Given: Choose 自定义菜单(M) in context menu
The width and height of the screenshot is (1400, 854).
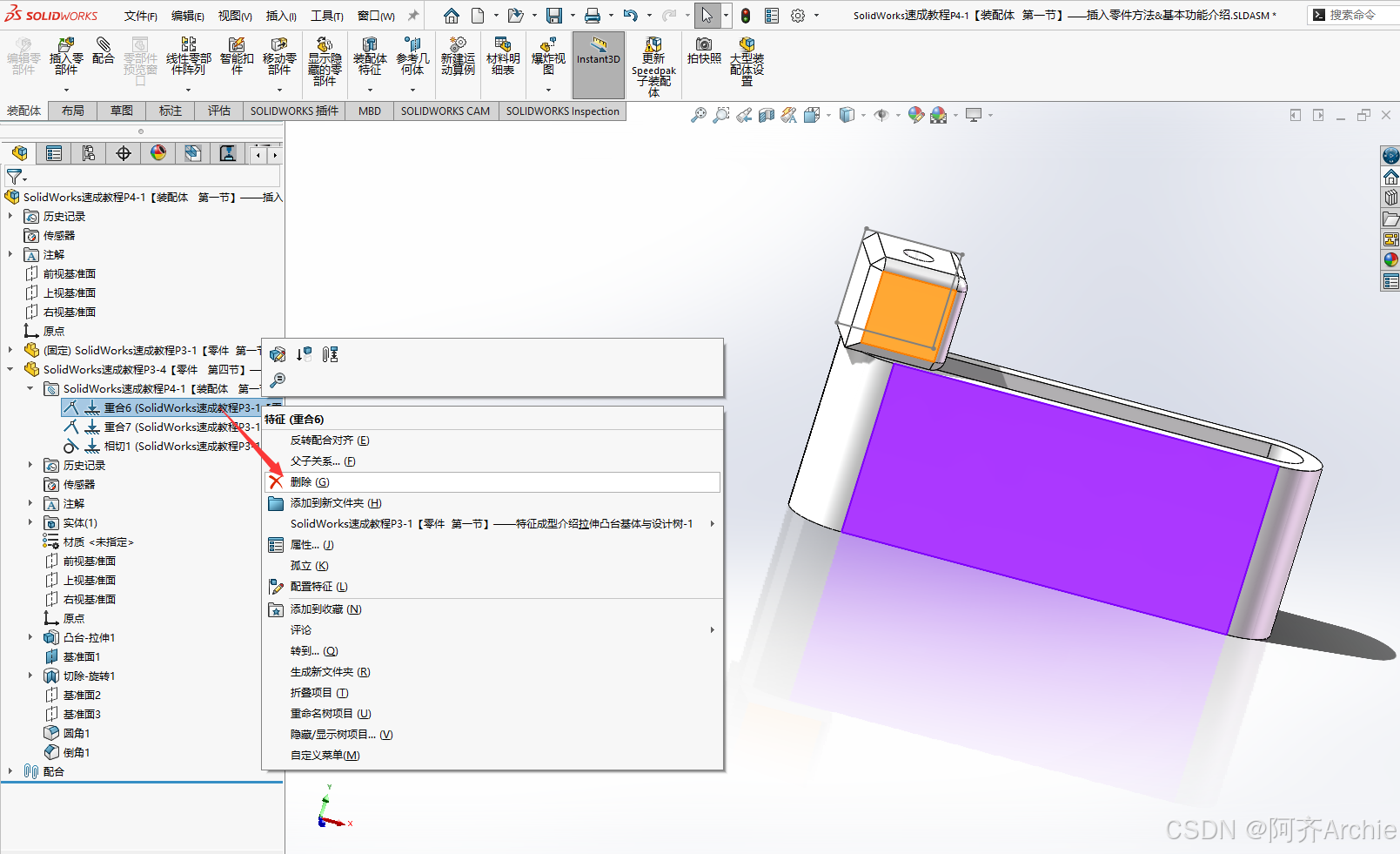Looking at the screenshot, I should tap(492, 756).
